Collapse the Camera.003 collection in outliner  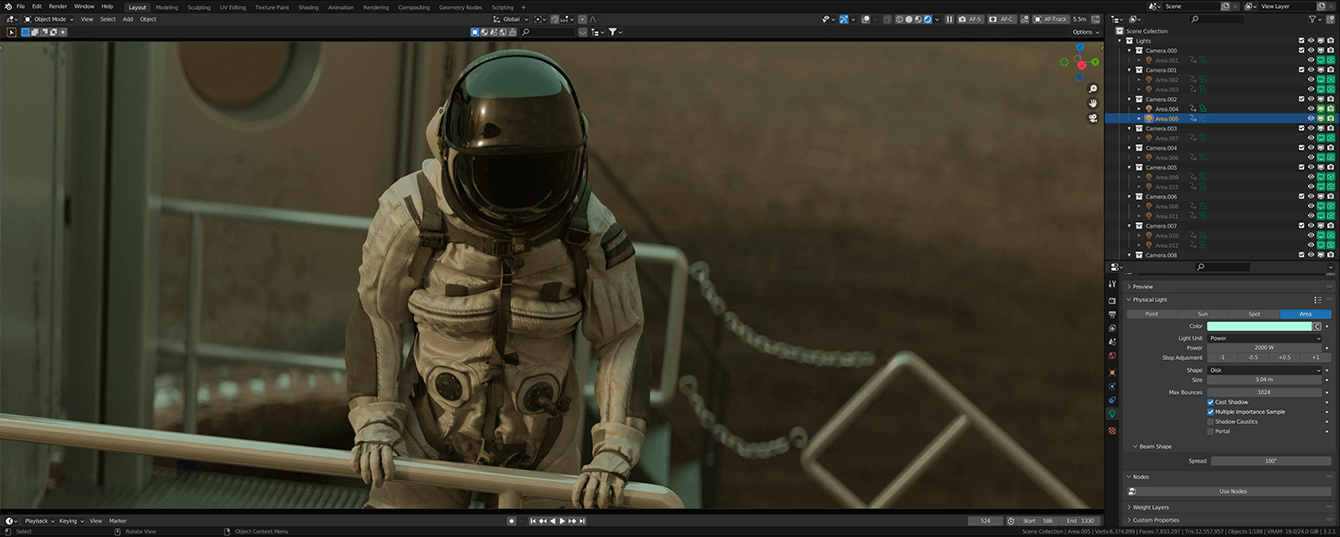(x=1130, y=129)
